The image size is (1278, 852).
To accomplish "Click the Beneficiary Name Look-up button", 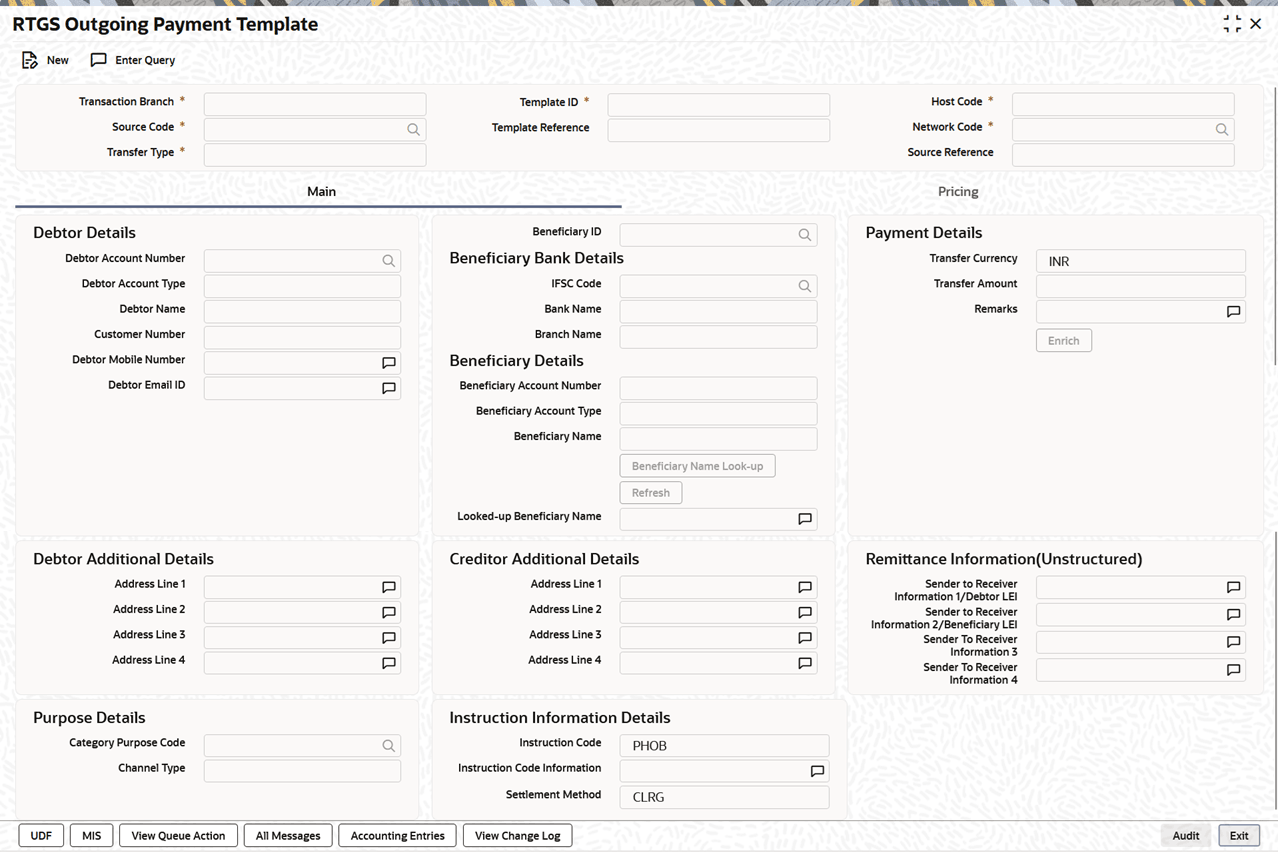I will point(697,466).
